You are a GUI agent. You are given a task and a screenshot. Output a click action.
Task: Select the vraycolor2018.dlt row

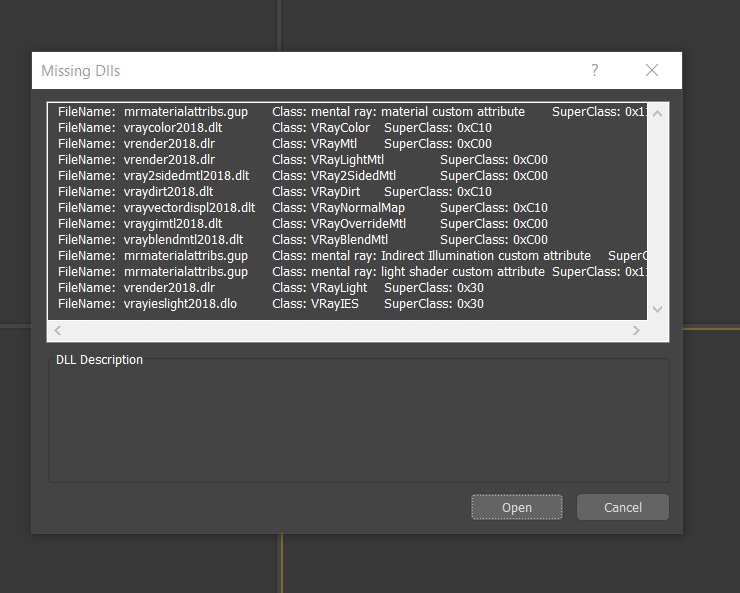coord(348,128)
